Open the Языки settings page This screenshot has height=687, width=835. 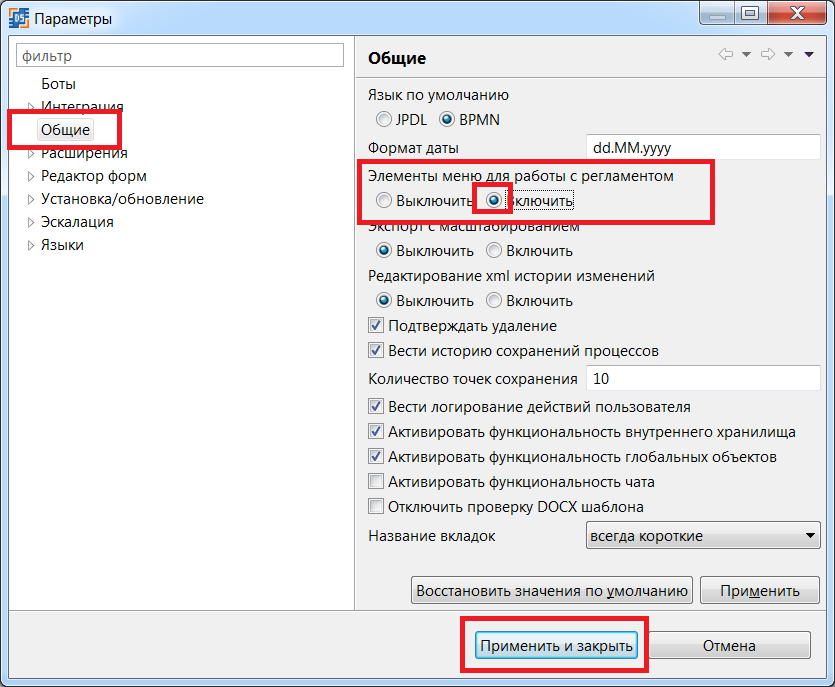click(62, 245)
